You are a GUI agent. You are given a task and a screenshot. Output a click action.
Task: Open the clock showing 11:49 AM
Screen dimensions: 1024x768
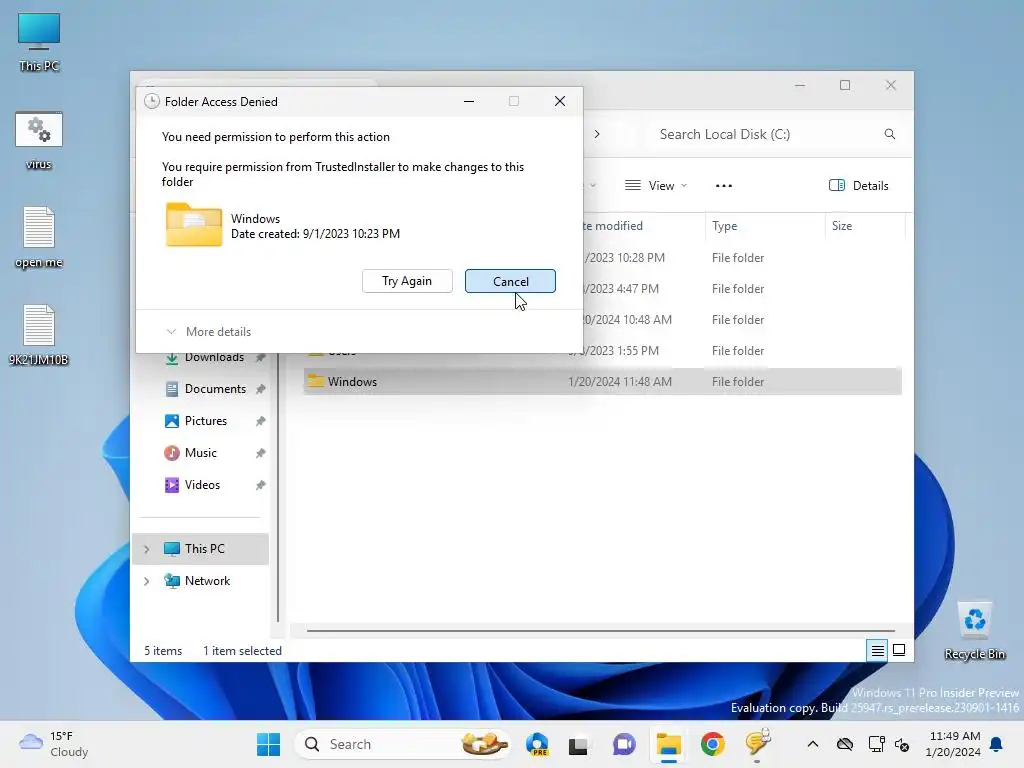(x=953, y=744)
